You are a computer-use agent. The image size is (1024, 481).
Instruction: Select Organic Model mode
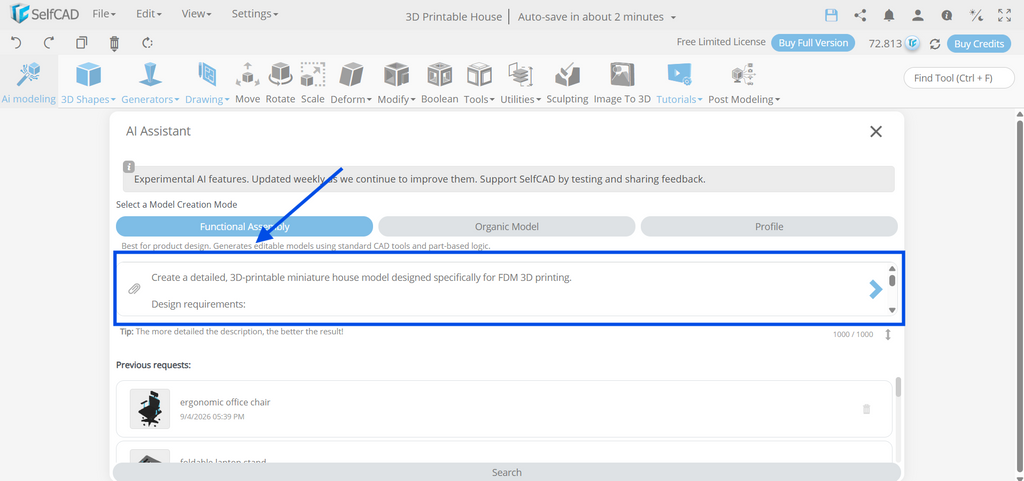(x=507, y=226)
